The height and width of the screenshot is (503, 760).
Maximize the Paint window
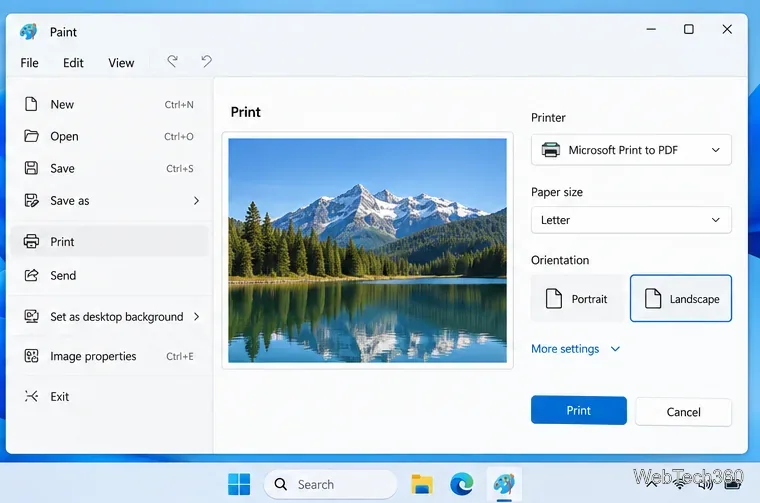[688, 29]
